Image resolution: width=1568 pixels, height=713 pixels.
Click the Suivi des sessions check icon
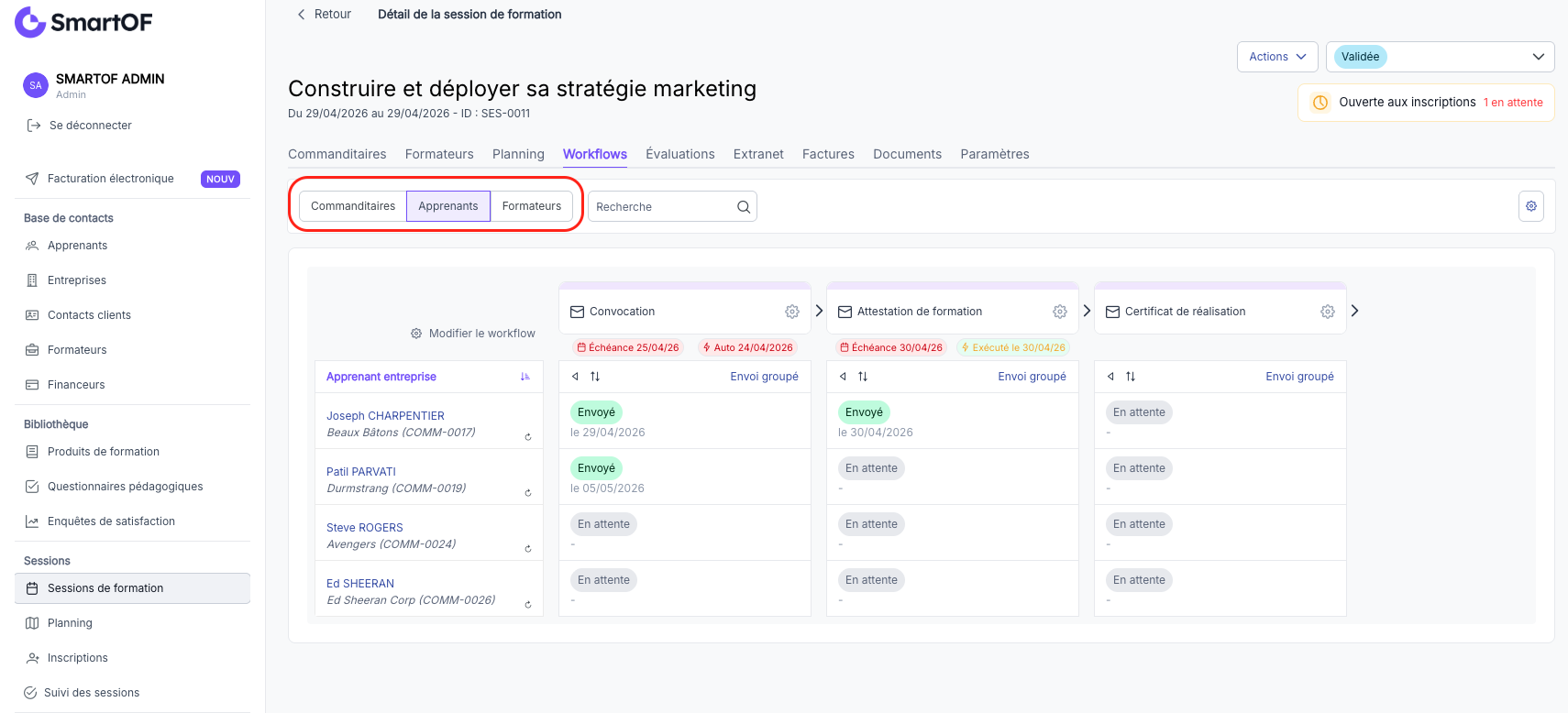coord(30,693)
